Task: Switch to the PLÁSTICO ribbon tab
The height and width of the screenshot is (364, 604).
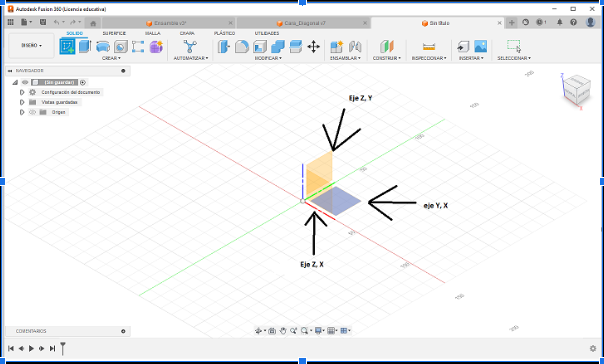Action: pyautogui.click(x=225, y=34)
